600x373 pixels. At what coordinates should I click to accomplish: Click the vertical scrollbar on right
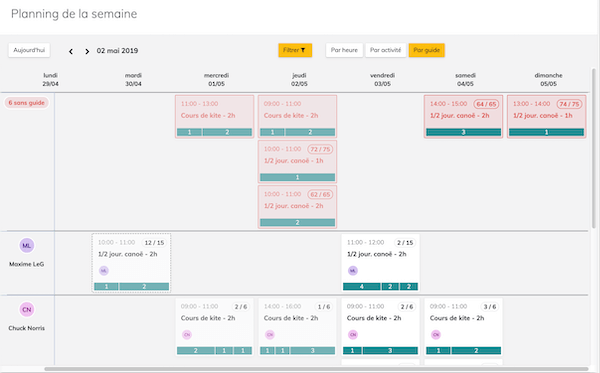594,148
